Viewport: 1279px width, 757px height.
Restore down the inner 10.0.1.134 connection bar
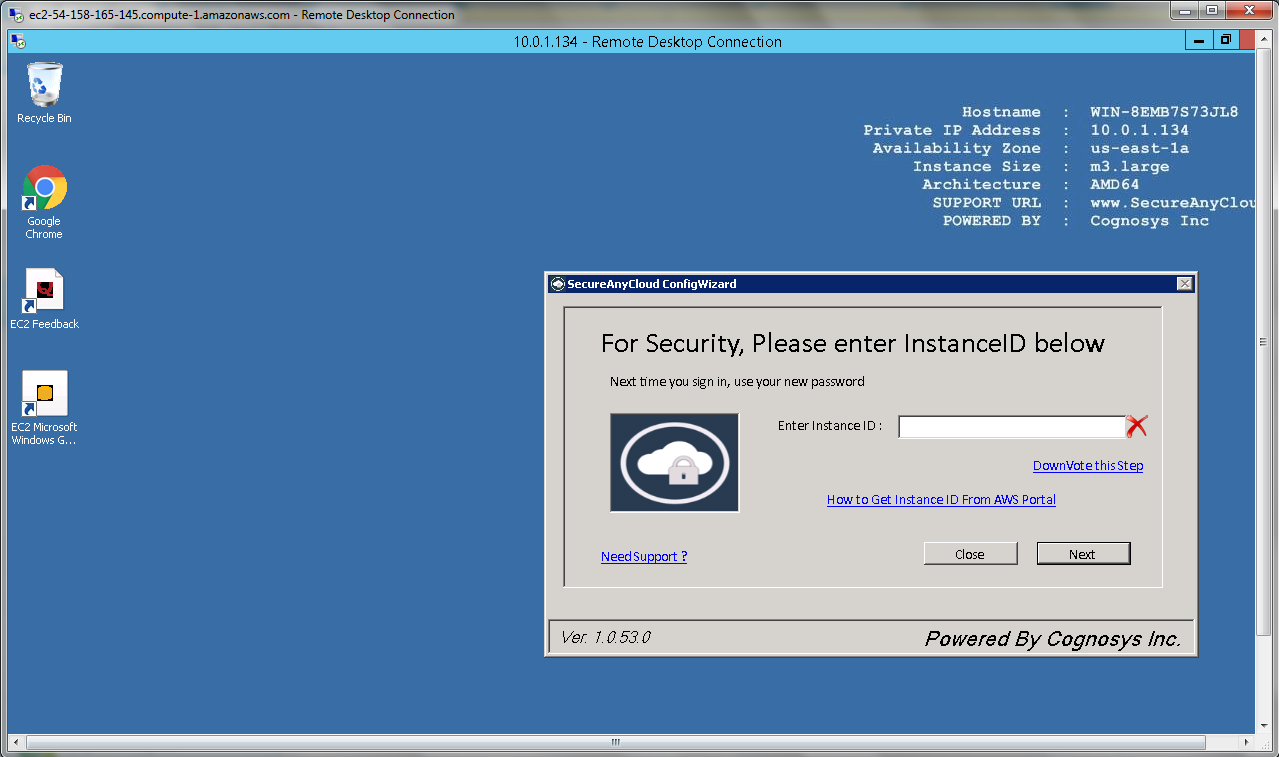click(x=1225, y=41)
